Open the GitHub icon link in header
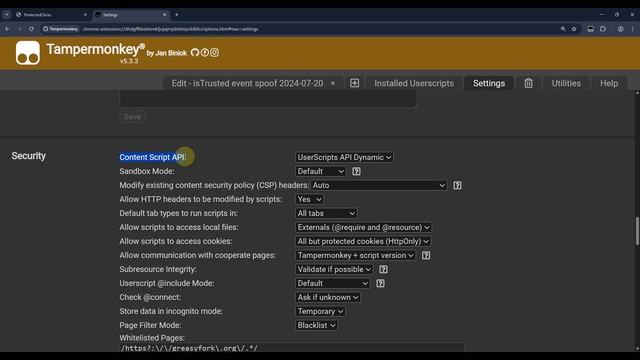This screenshot has width=640, height=360. 195,53
